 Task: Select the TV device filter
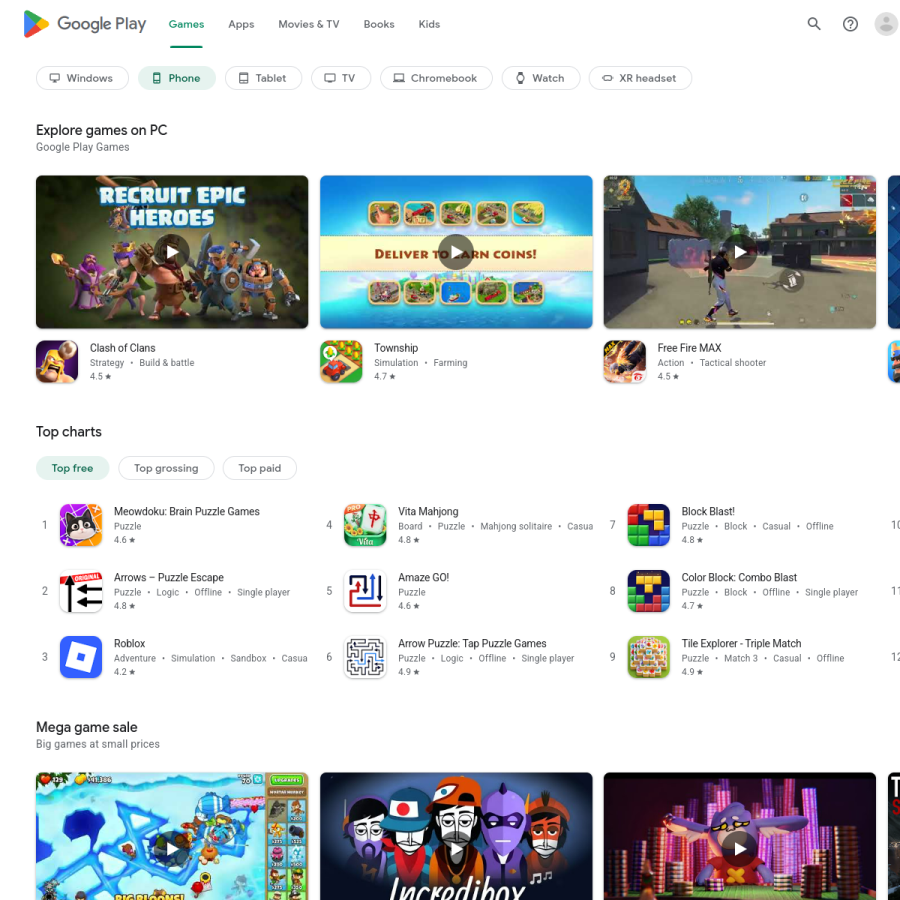click(341, 78)
